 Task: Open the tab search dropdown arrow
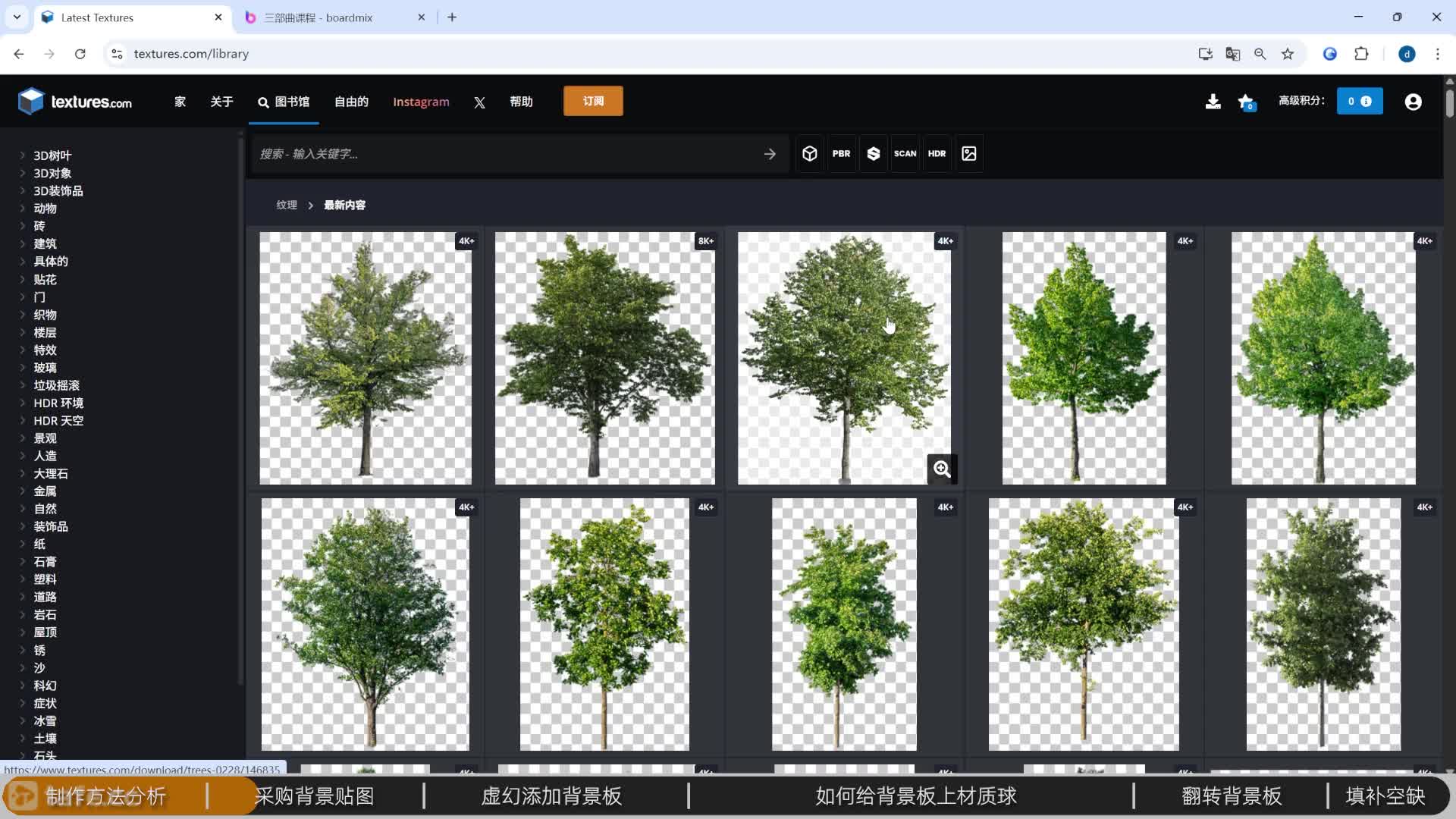(x=17, y=17)
